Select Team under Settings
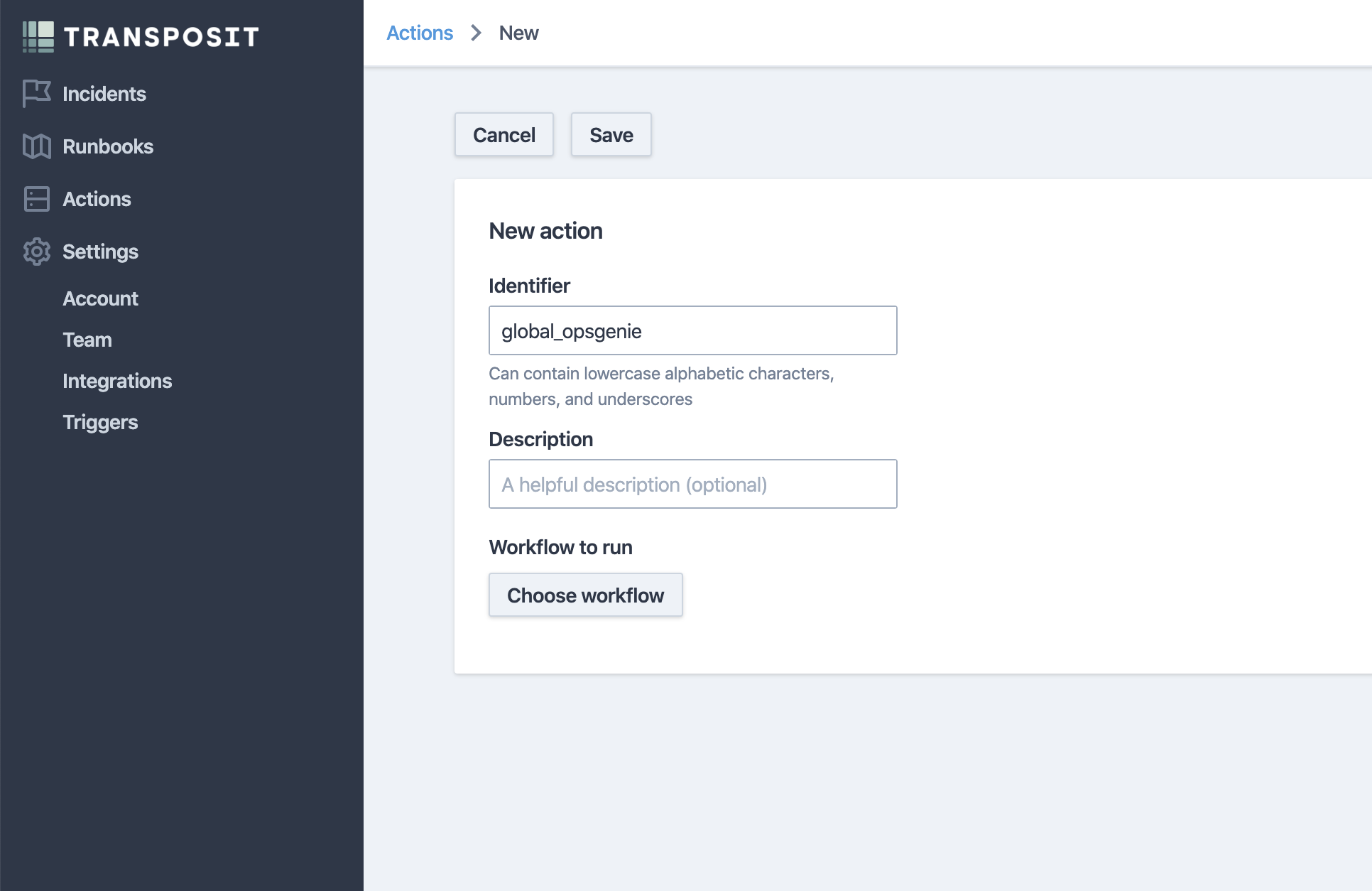Screen dimensions: 1372x891 pyautogui.click(x=87, y=340)
